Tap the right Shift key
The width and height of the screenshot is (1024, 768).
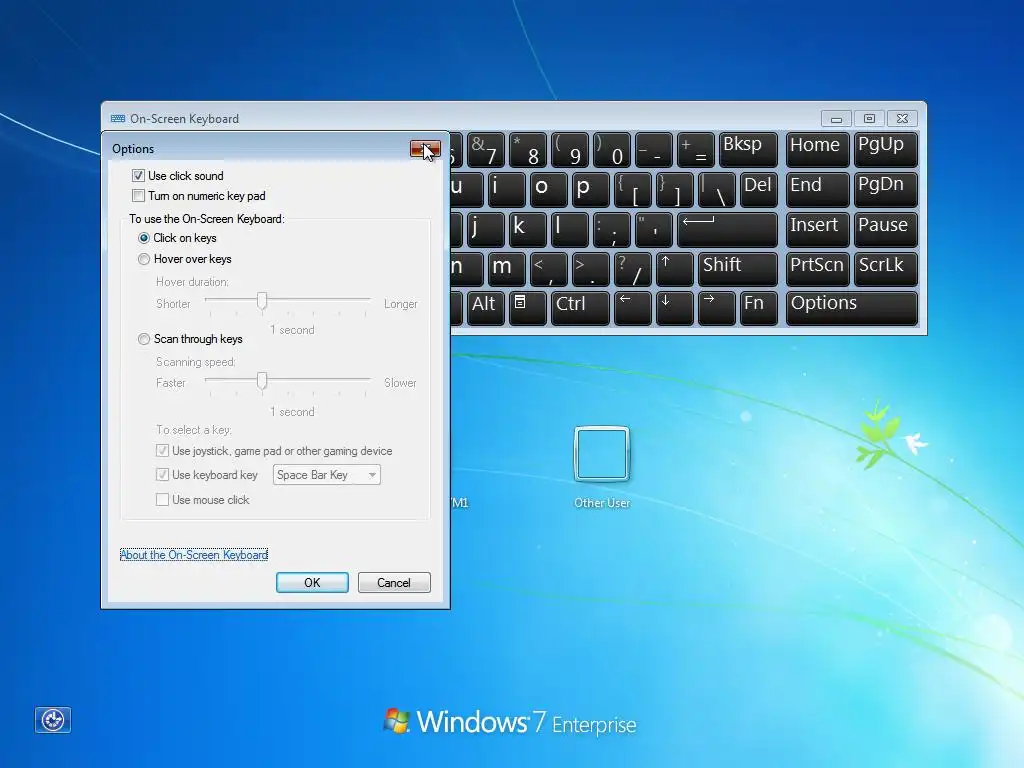point(737,268)
